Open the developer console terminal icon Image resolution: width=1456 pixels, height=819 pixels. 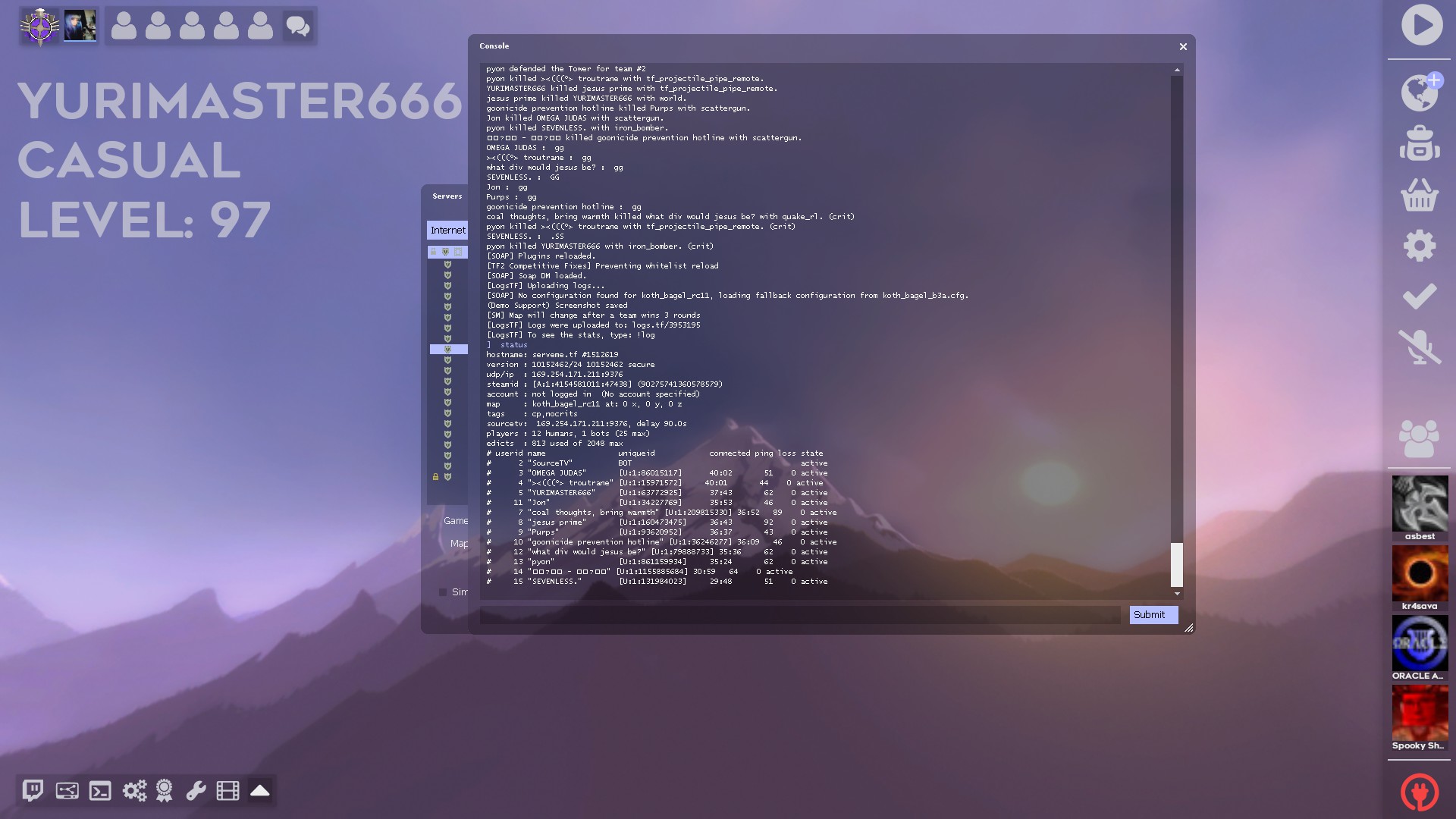coord(100,791)
